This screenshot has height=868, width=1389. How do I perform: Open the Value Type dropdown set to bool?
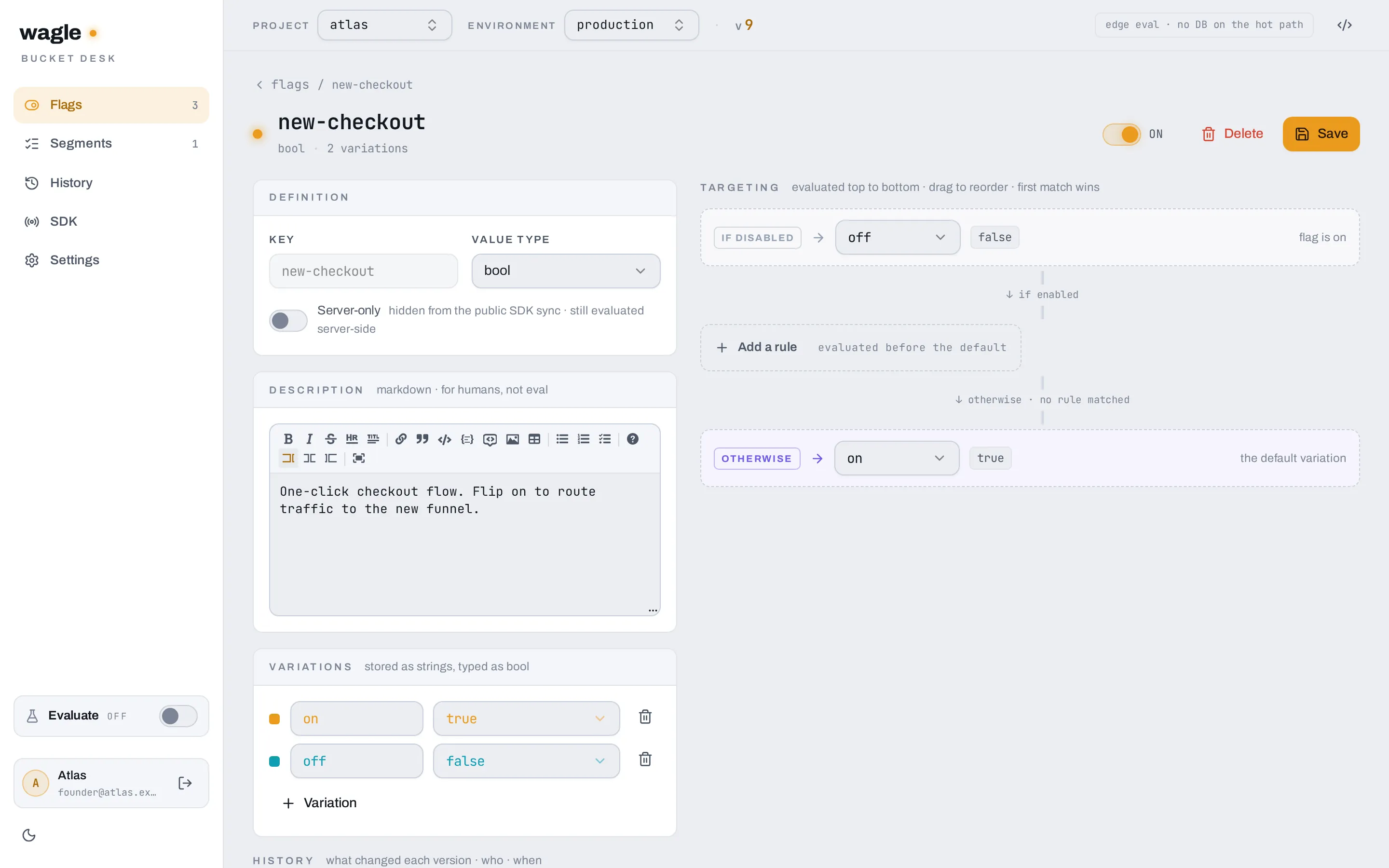pos(565,271)
